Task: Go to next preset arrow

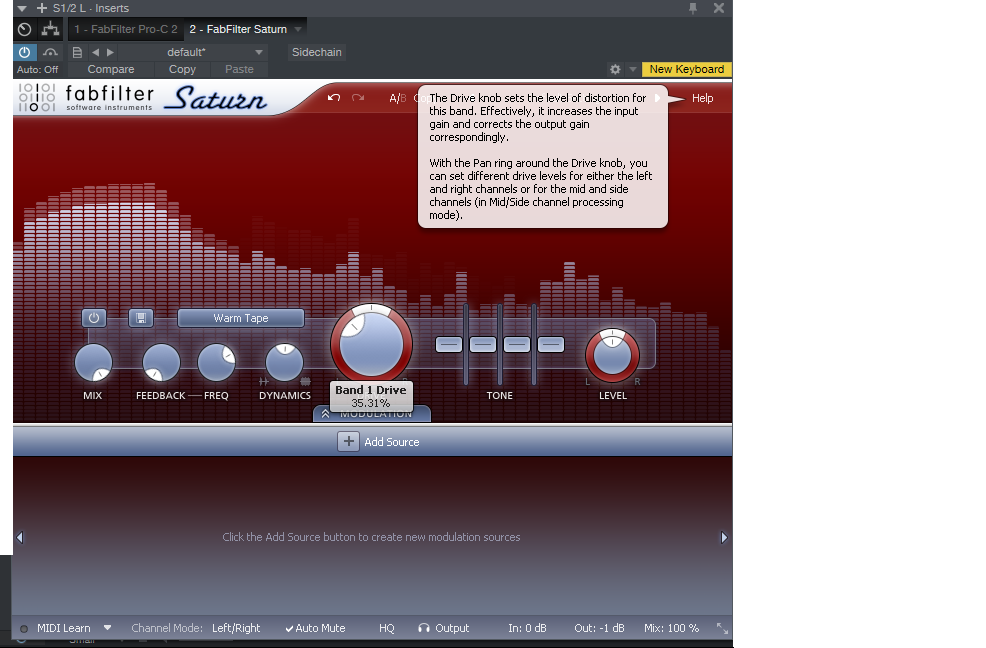Action: click(x=110, y=52)
